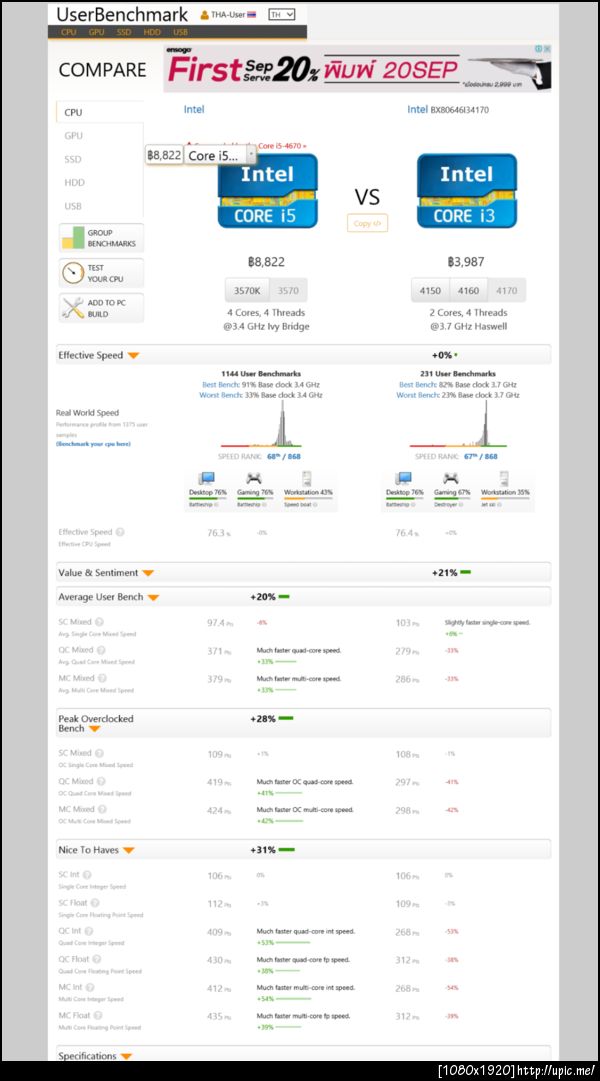Switch to the HDD side tab
Image resolution: width=600 pixels, height=1081 pixels.
coord(74,183)
